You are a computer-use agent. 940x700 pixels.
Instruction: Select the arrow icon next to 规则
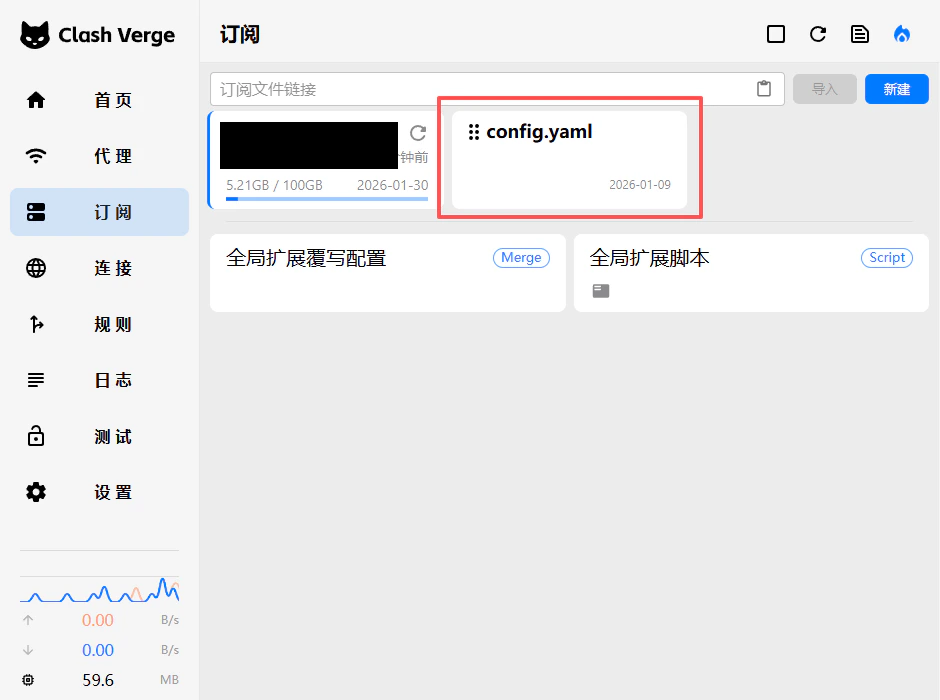pyautogui.click(x=36, y=324)
